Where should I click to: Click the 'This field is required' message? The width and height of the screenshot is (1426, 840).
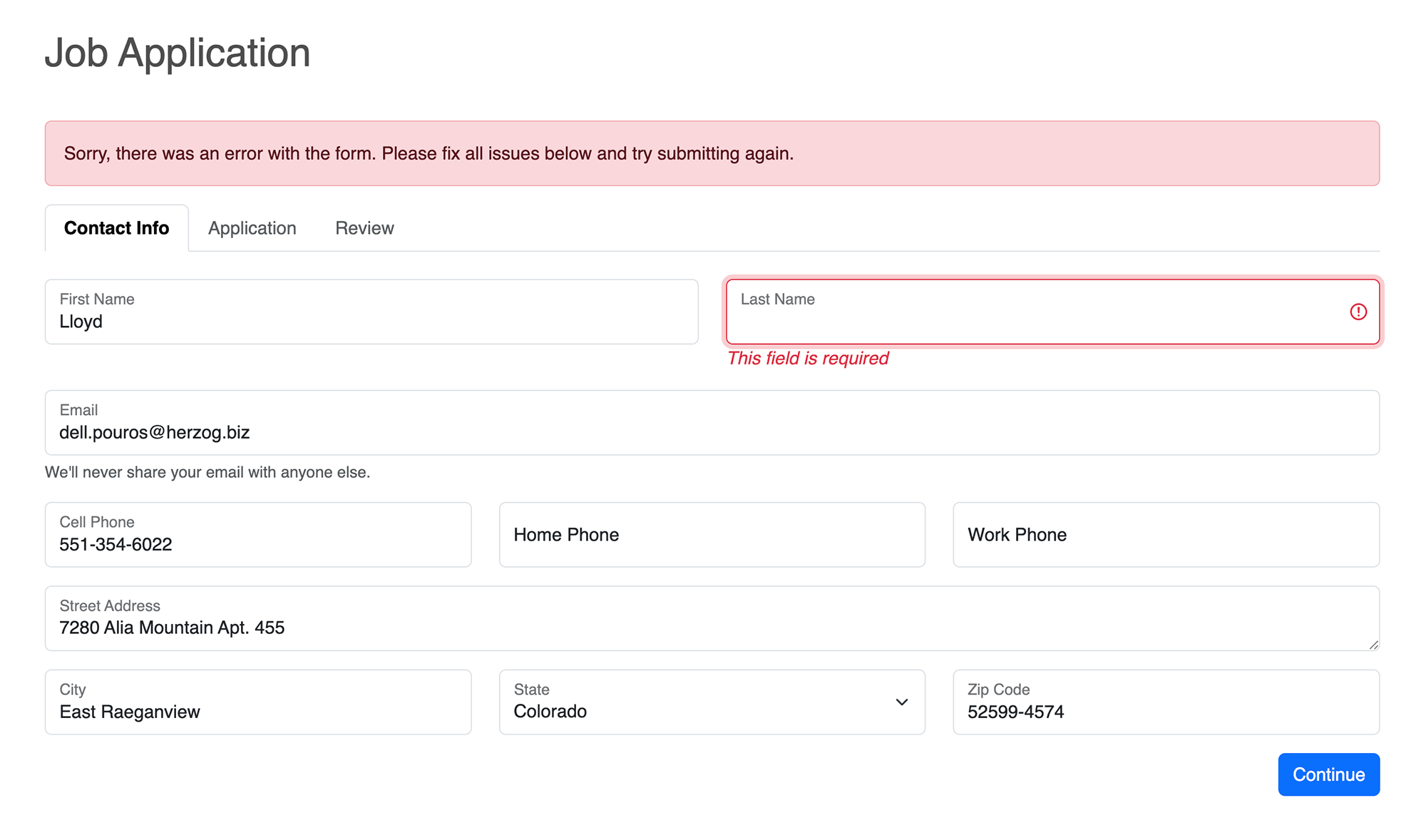pos(809,358)
